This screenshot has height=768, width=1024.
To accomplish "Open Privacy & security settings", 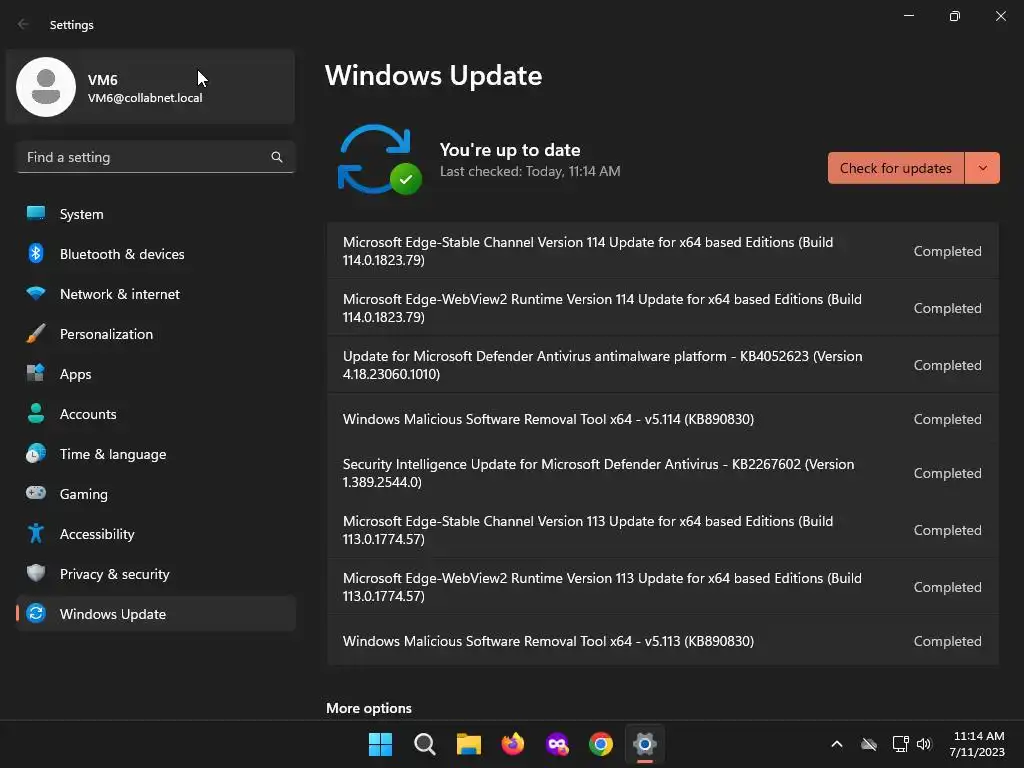I will pyautogui.click(x=156, y=573).
